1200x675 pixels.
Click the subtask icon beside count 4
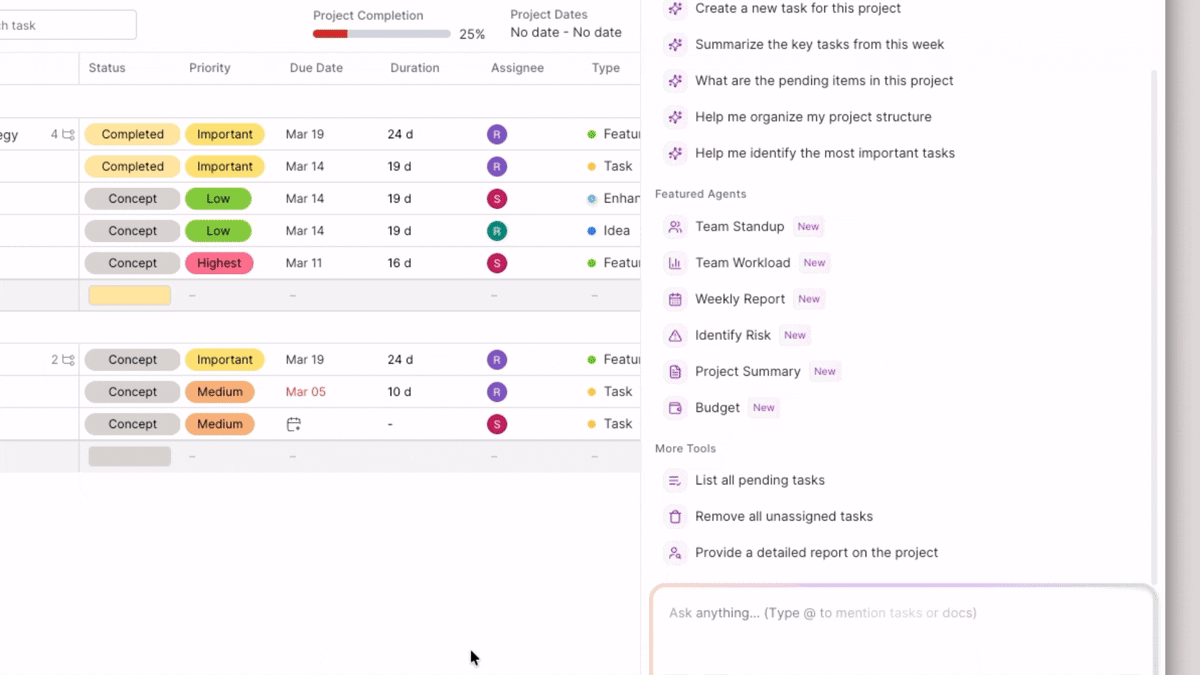(x=68, y=134)
